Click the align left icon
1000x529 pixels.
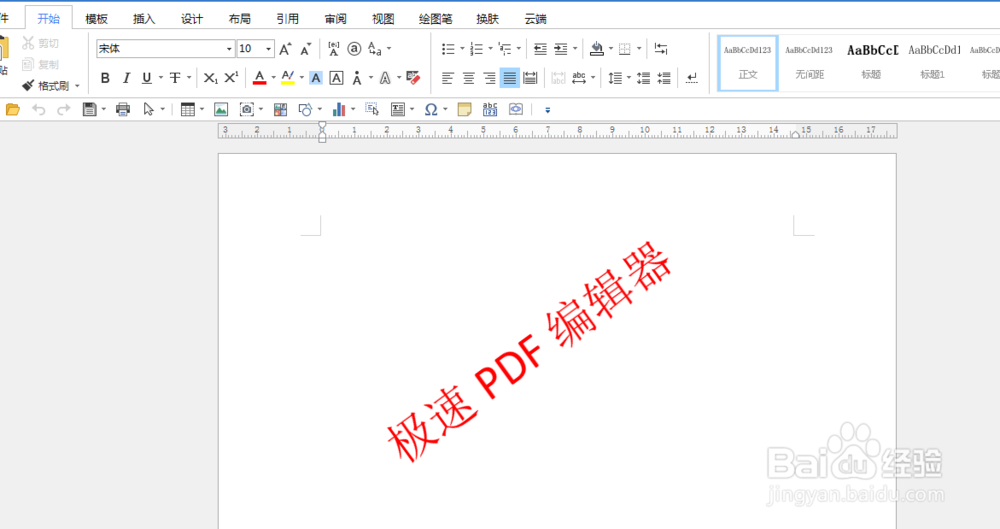[x=448, y=78]
